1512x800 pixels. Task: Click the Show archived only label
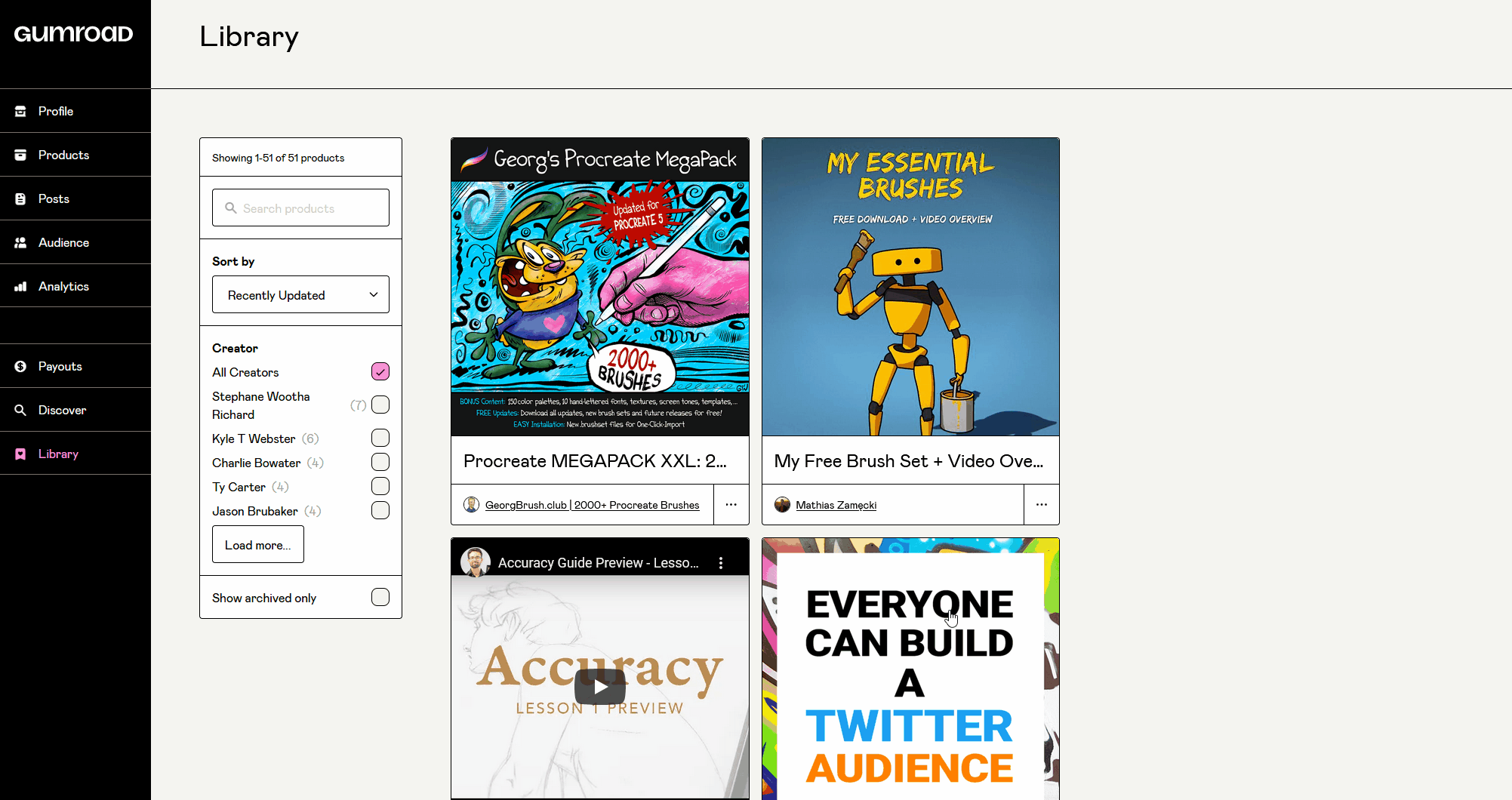264,598
